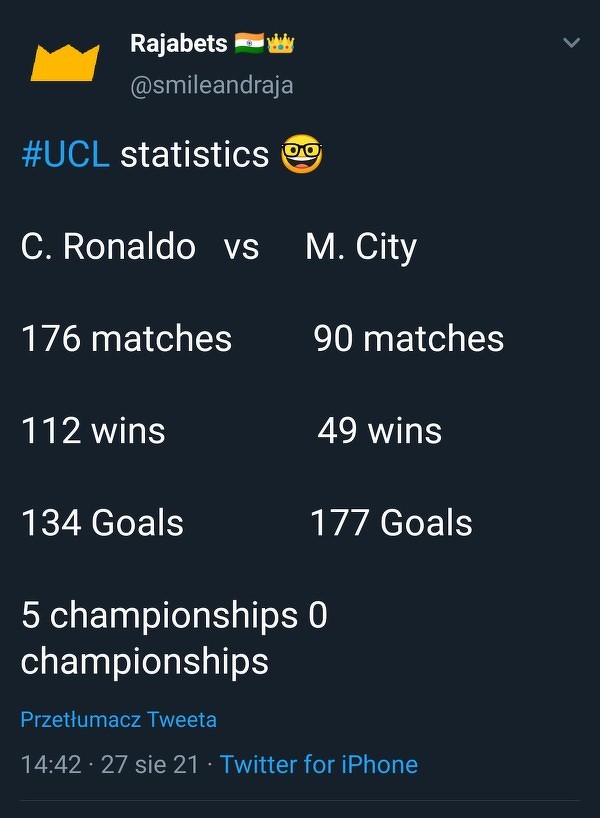Click the India flag emoji beside Rajabets

coord(249,44)
